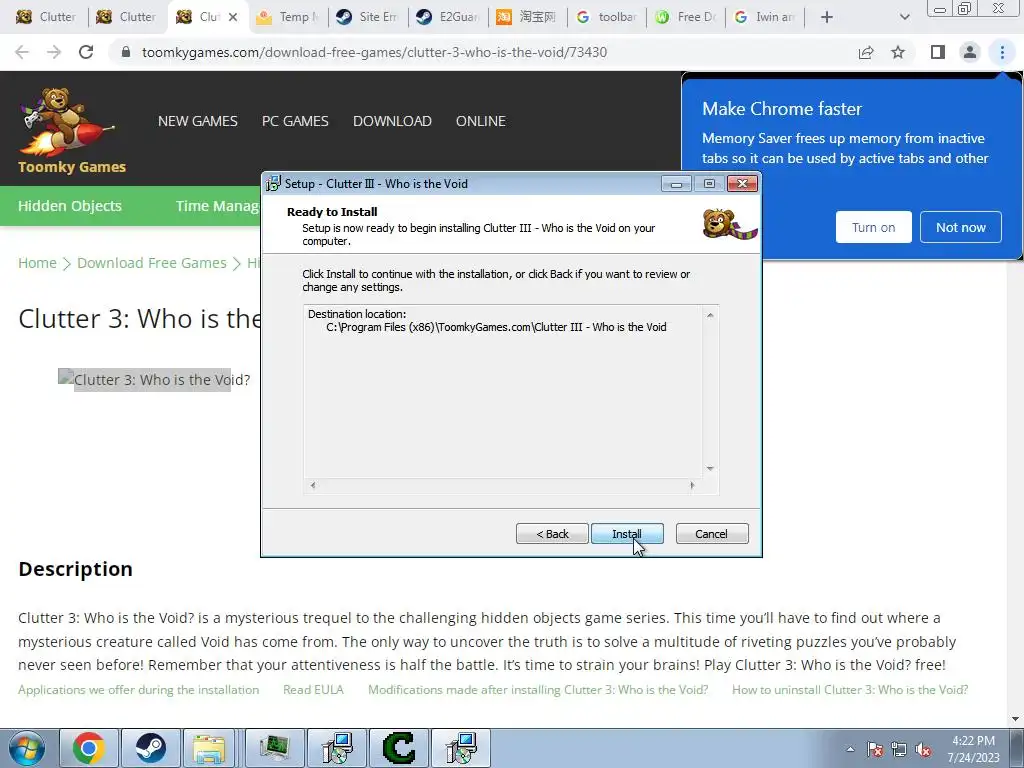Viewport: 1024px width, 768px height.
Task: Open the green C taskbar icon
Action: [x=398, y=748]
